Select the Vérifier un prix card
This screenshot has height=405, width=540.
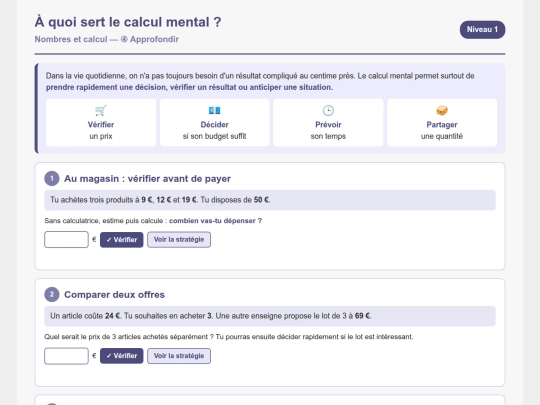click(101, 123)
